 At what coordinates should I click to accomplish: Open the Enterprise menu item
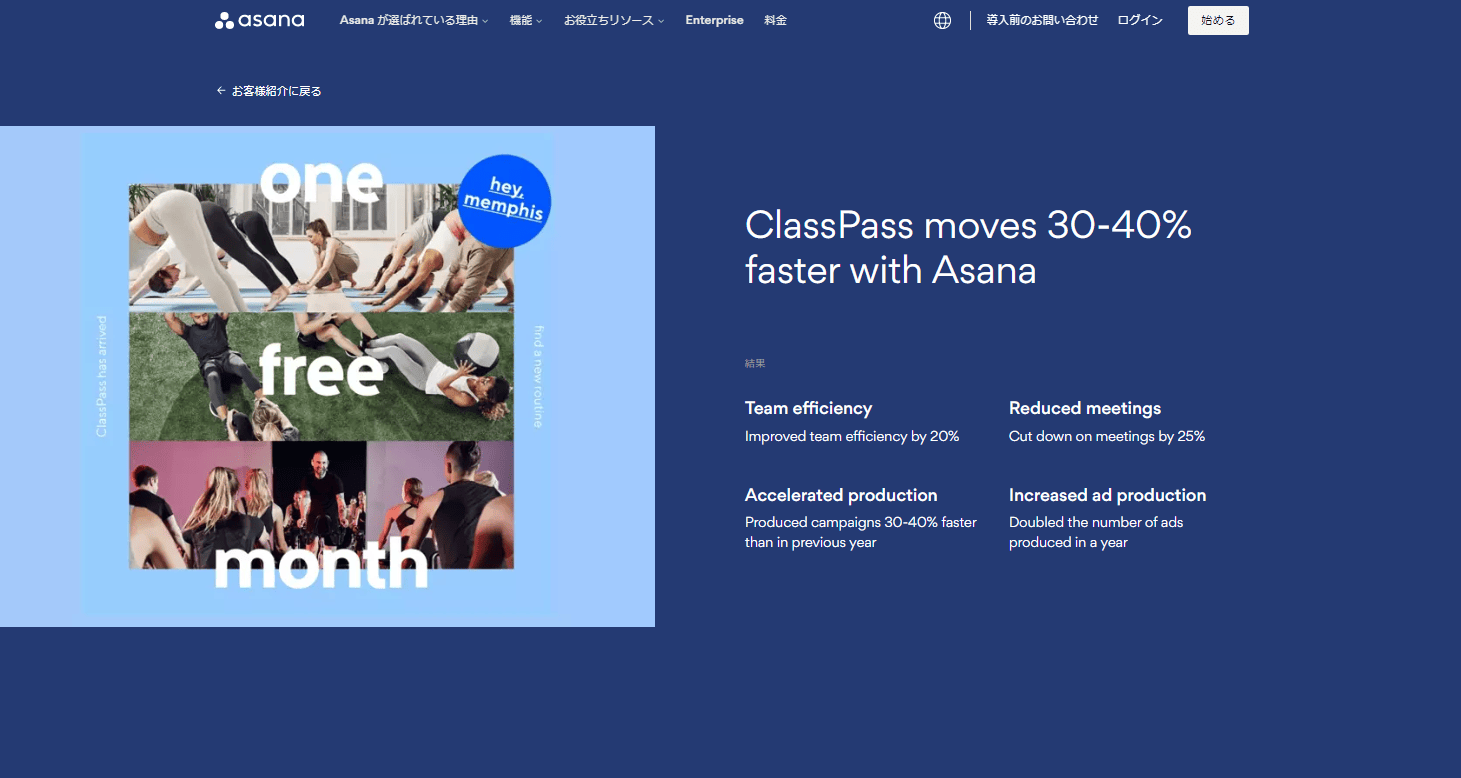click(714, 20)
